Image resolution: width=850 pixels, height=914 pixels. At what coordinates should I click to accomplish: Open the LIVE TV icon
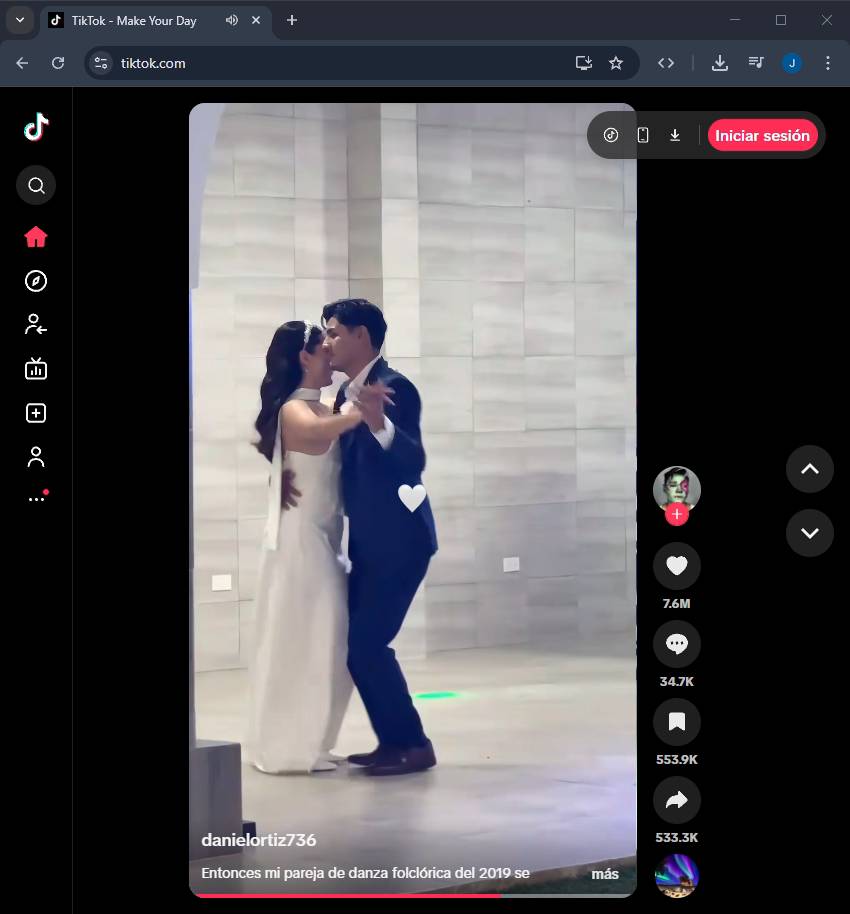pyautogui.click(x=36, y=369)
